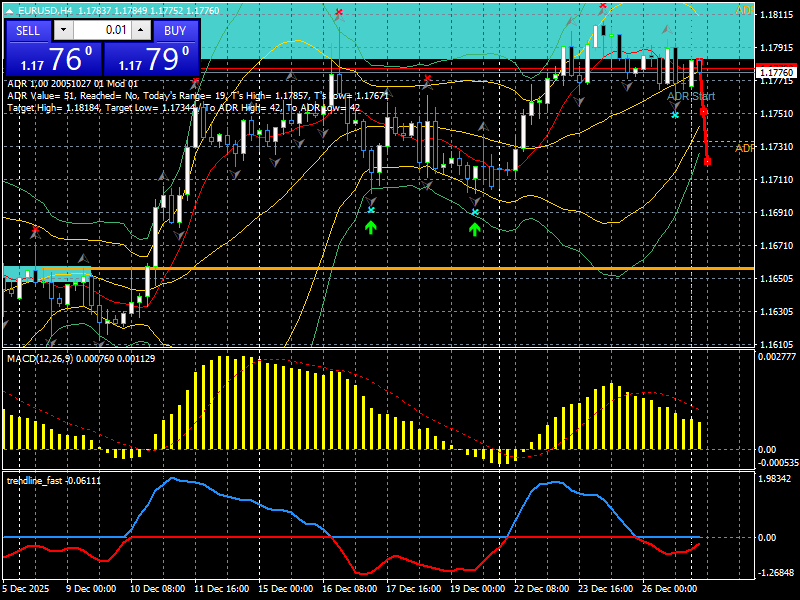Click cyan X marker above the 16 Dec green arrow
The image size is (800, 600).
pos(371,210)
